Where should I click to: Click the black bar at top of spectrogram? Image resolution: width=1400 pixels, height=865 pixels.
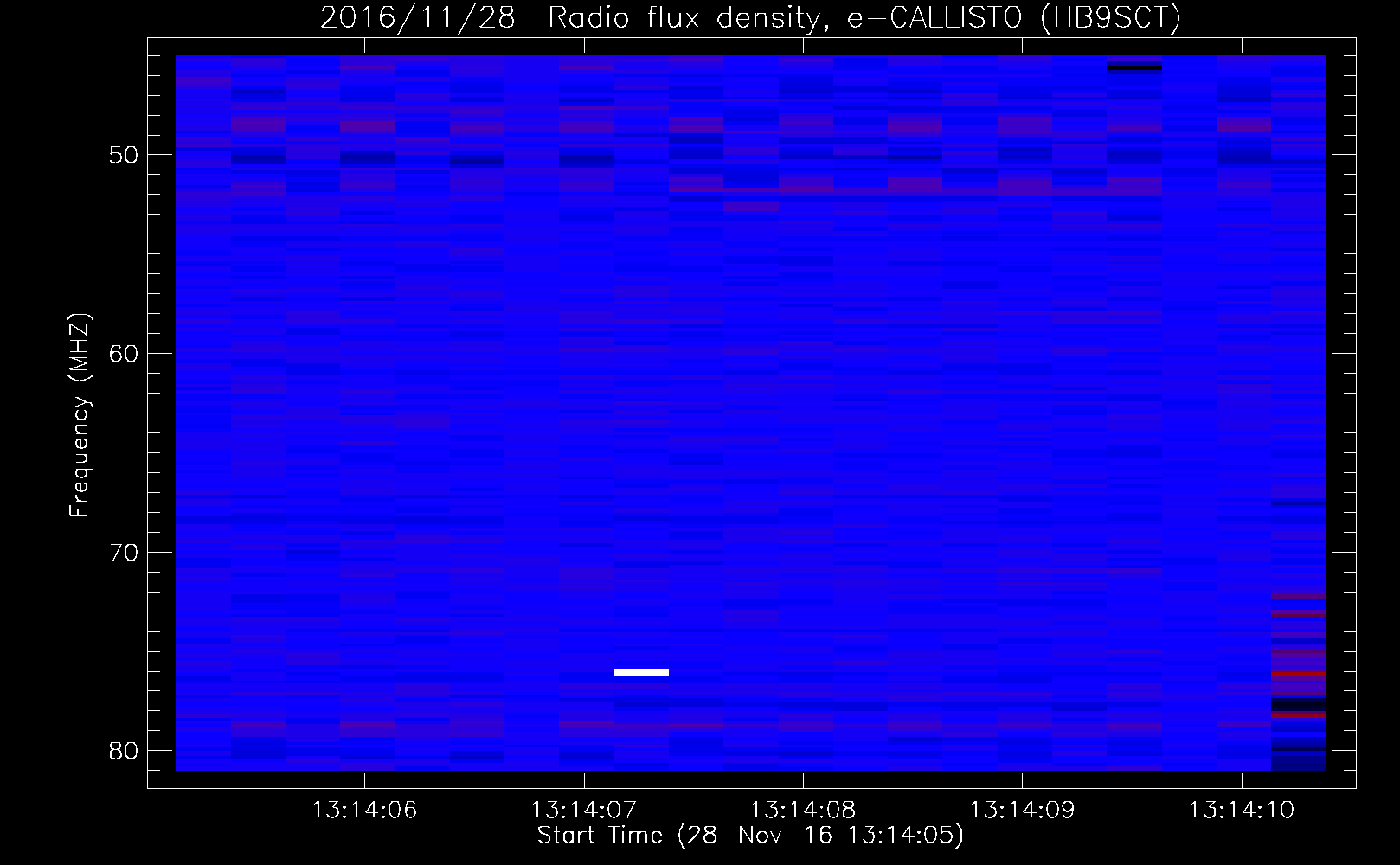tap(1134, 67)
